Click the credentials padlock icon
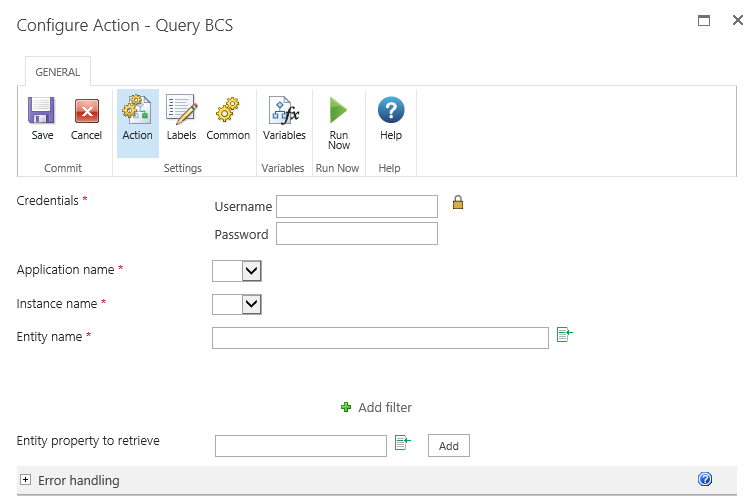 458,203
